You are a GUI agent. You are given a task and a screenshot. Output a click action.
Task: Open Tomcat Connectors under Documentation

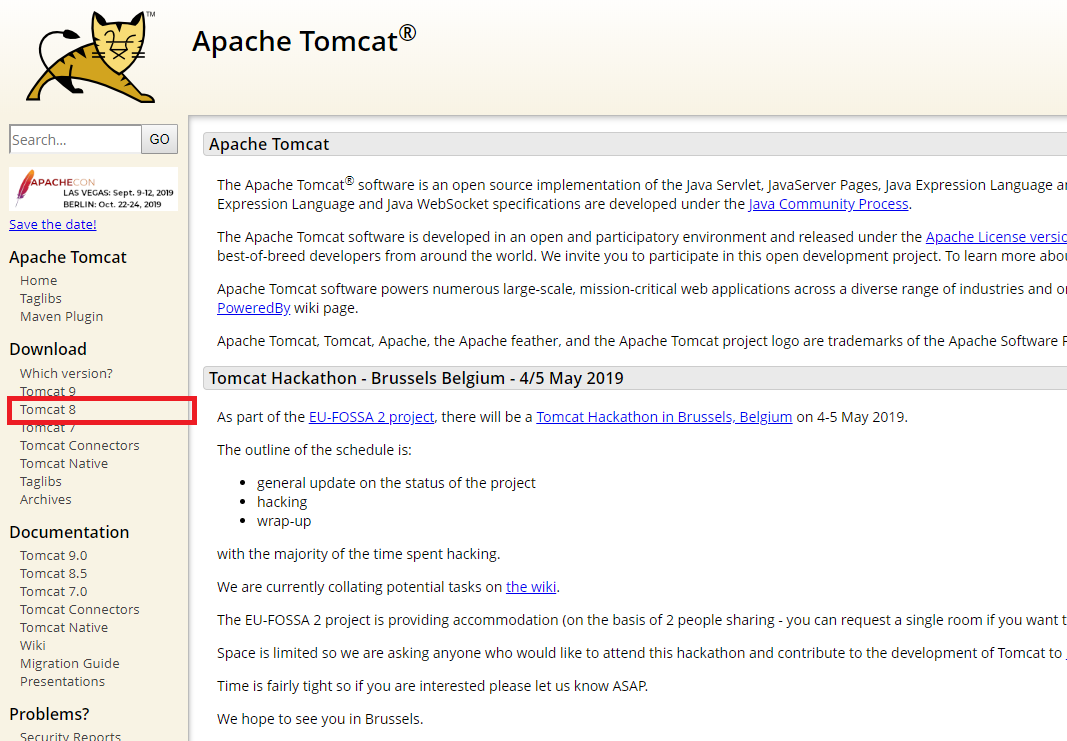80,610
